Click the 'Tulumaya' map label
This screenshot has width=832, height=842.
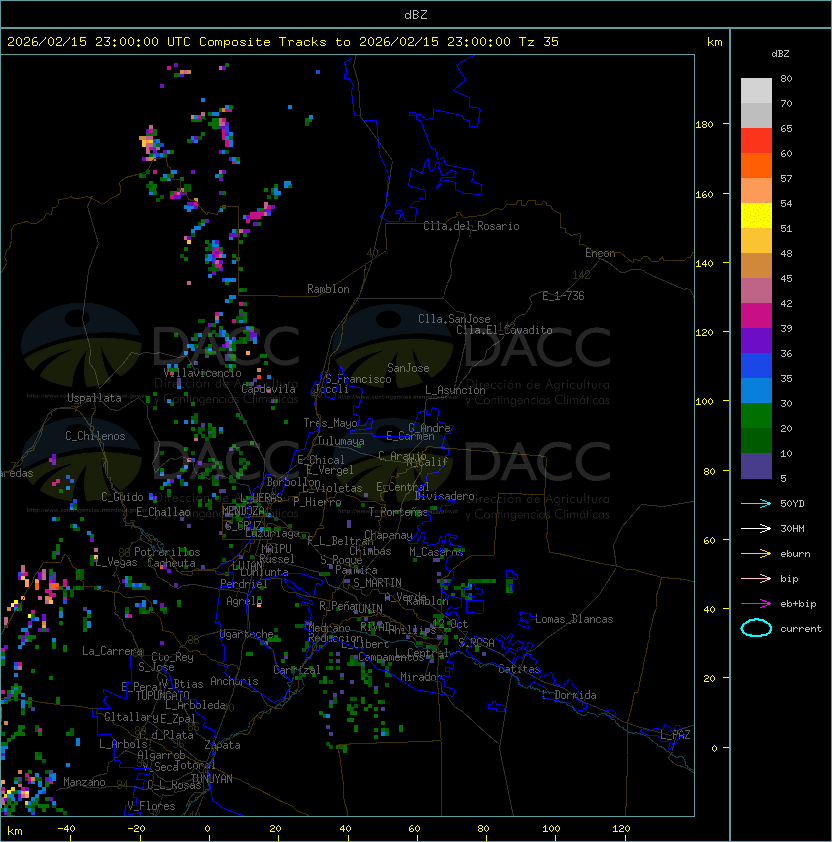pos(341,441)
